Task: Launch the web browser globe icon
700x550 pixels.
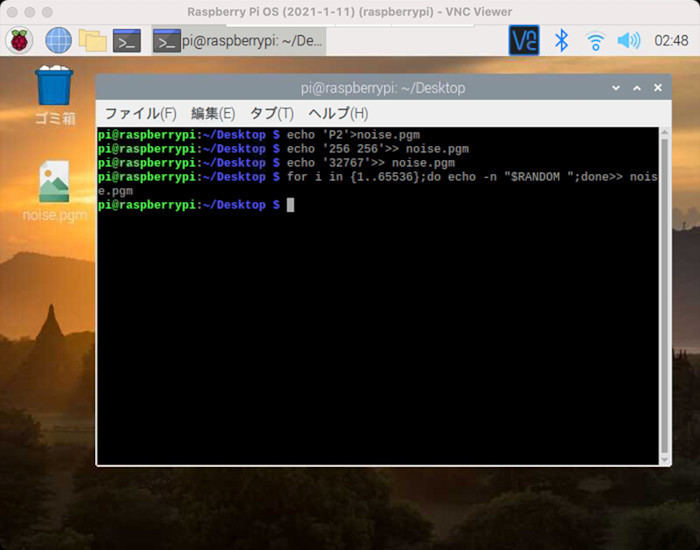Action: (58, 41)
